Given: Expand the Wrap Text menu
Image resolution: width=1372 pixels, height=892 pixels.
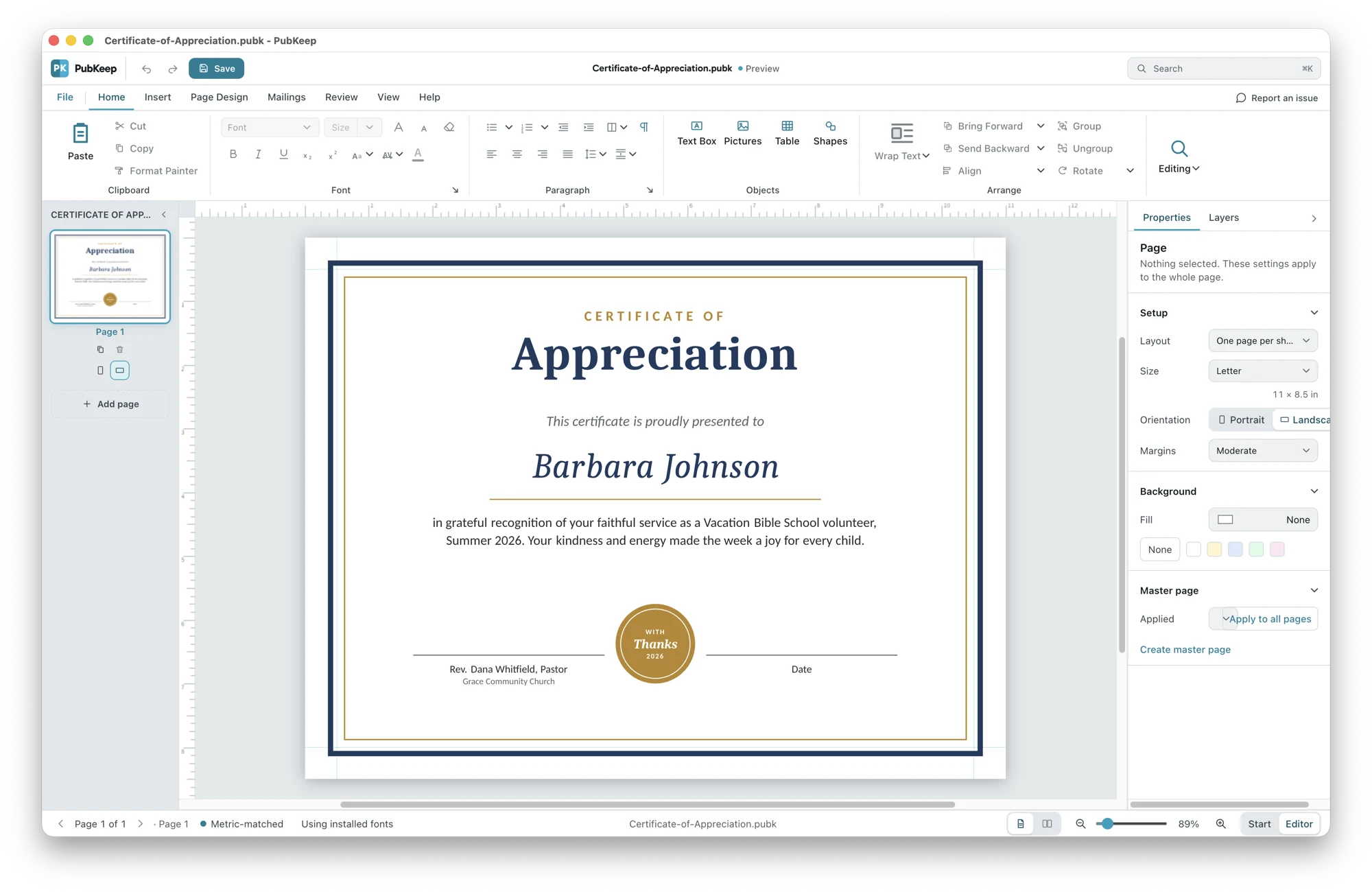Looking at the screenshot, I should 902,143.
